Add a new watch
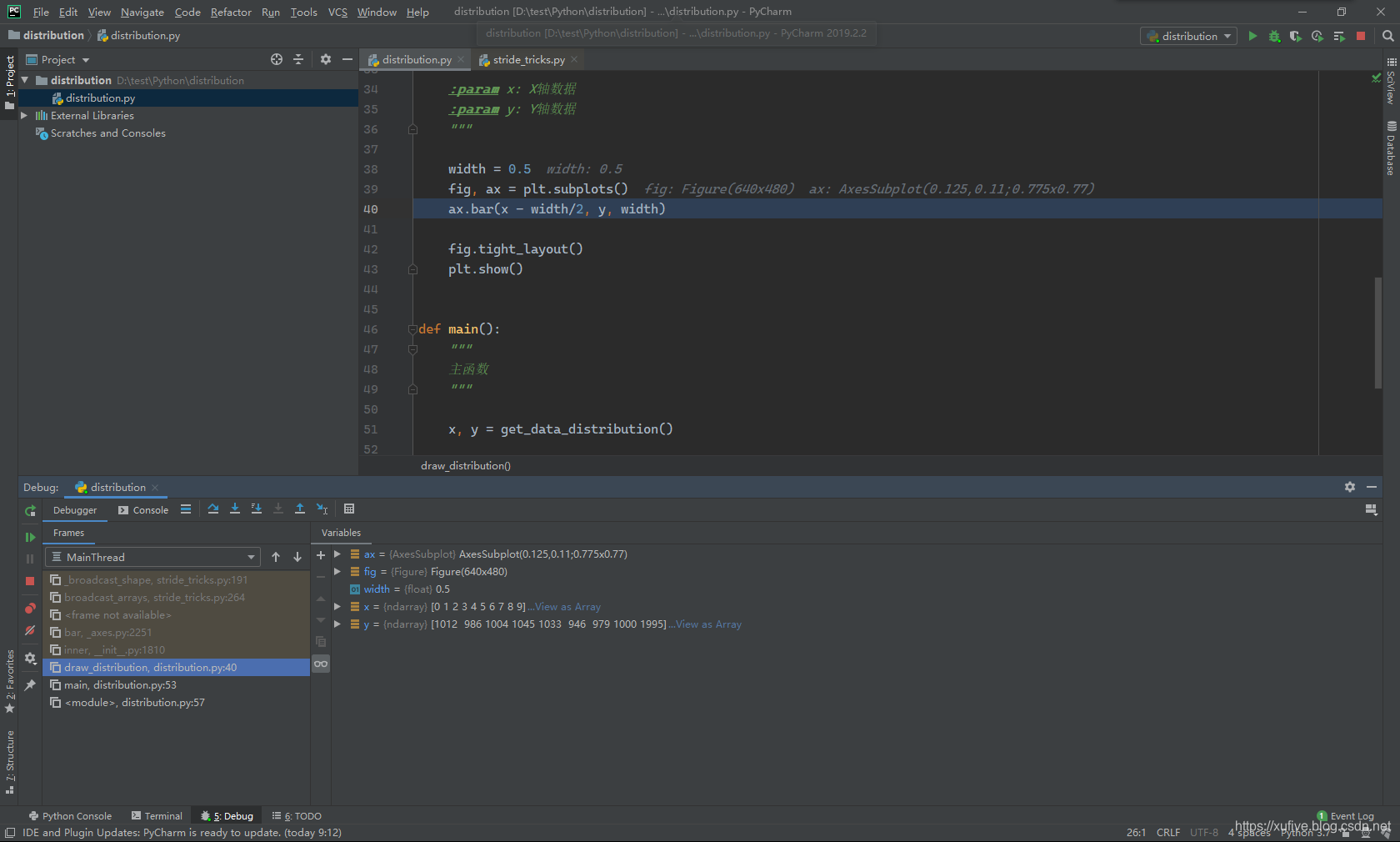The height and width of the screenshot is (842, 1400). [x=321, y=554]
